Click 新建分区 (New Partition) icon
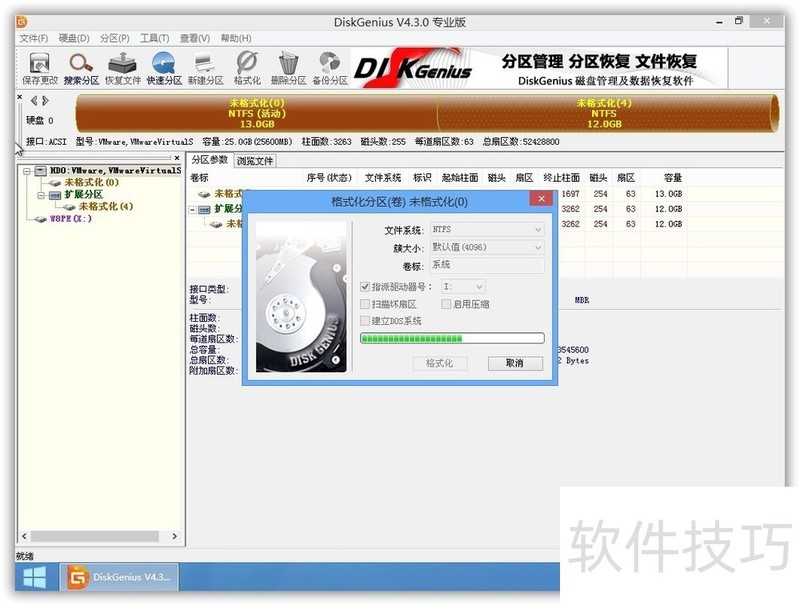Screen dimensions: 800x606 coord(206,68)
